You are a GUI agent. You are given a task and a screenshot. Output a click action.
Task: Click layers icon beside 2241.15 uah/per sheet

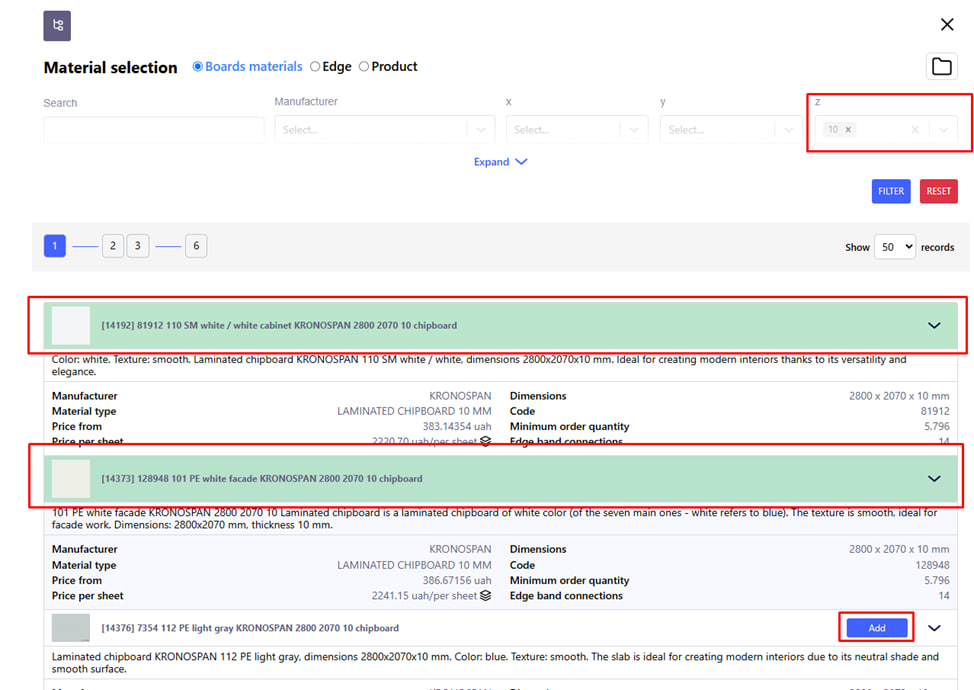pos(485,596)
